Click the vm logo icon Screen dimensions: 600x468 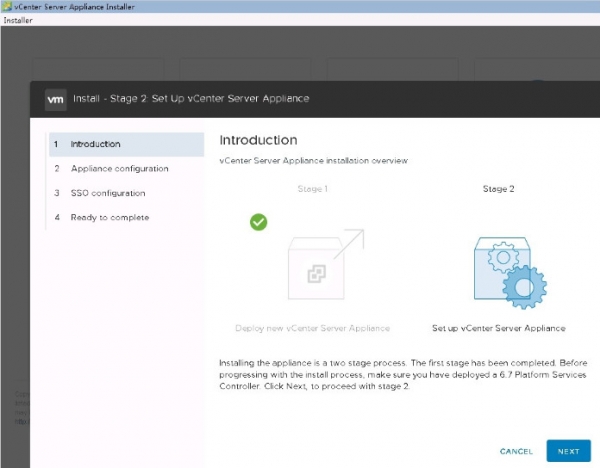point(55,100)
